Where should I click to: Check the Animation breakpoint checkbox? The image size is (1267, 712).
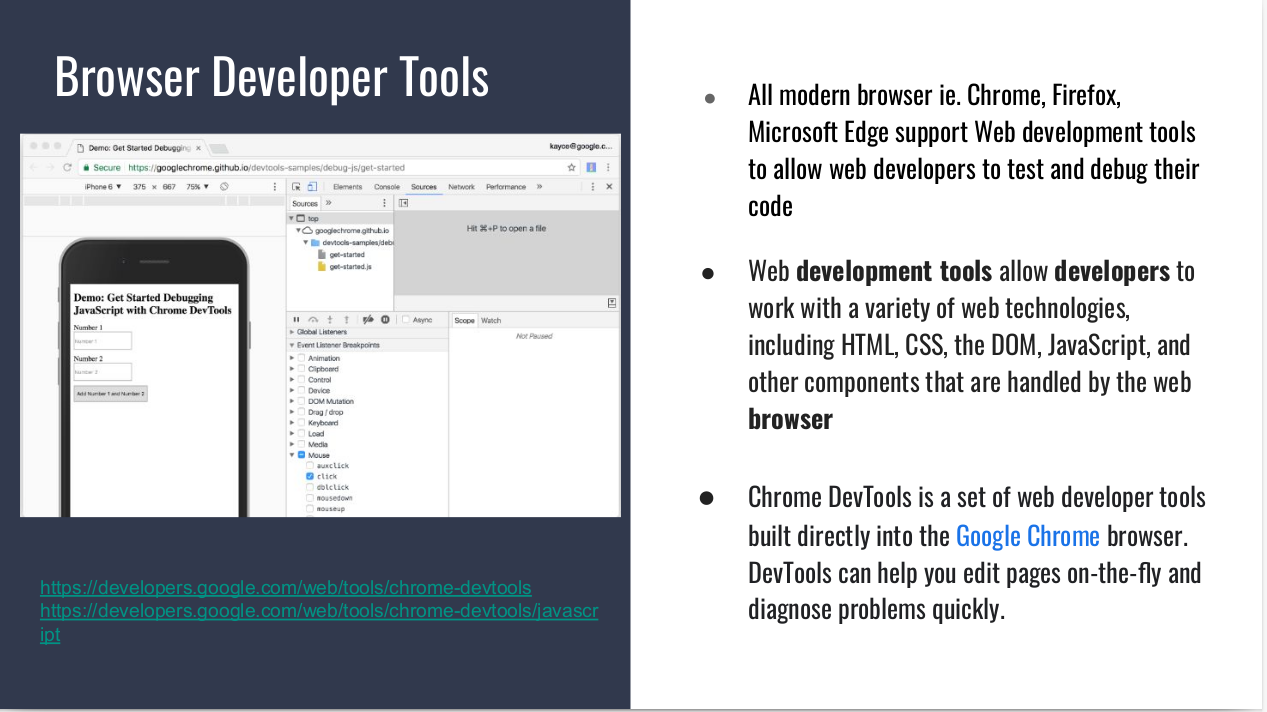[x=301, y=358]
